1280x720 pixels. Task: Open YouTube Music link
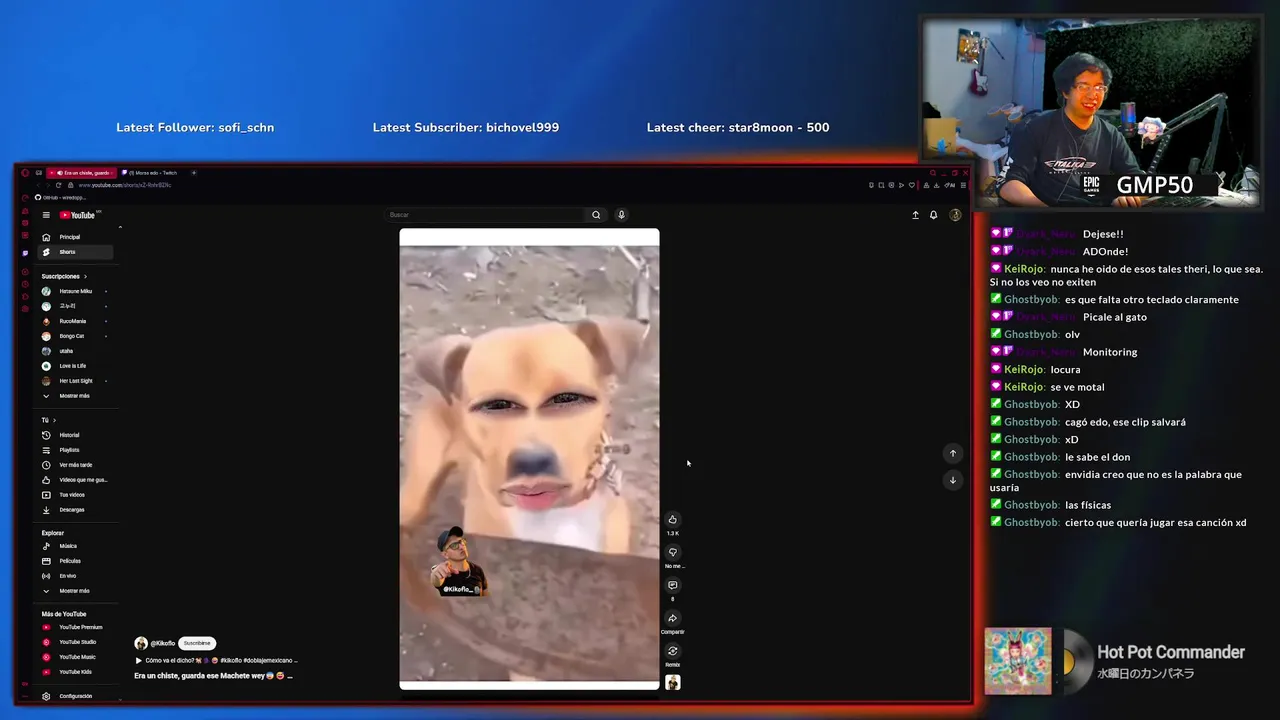point(78,657)
